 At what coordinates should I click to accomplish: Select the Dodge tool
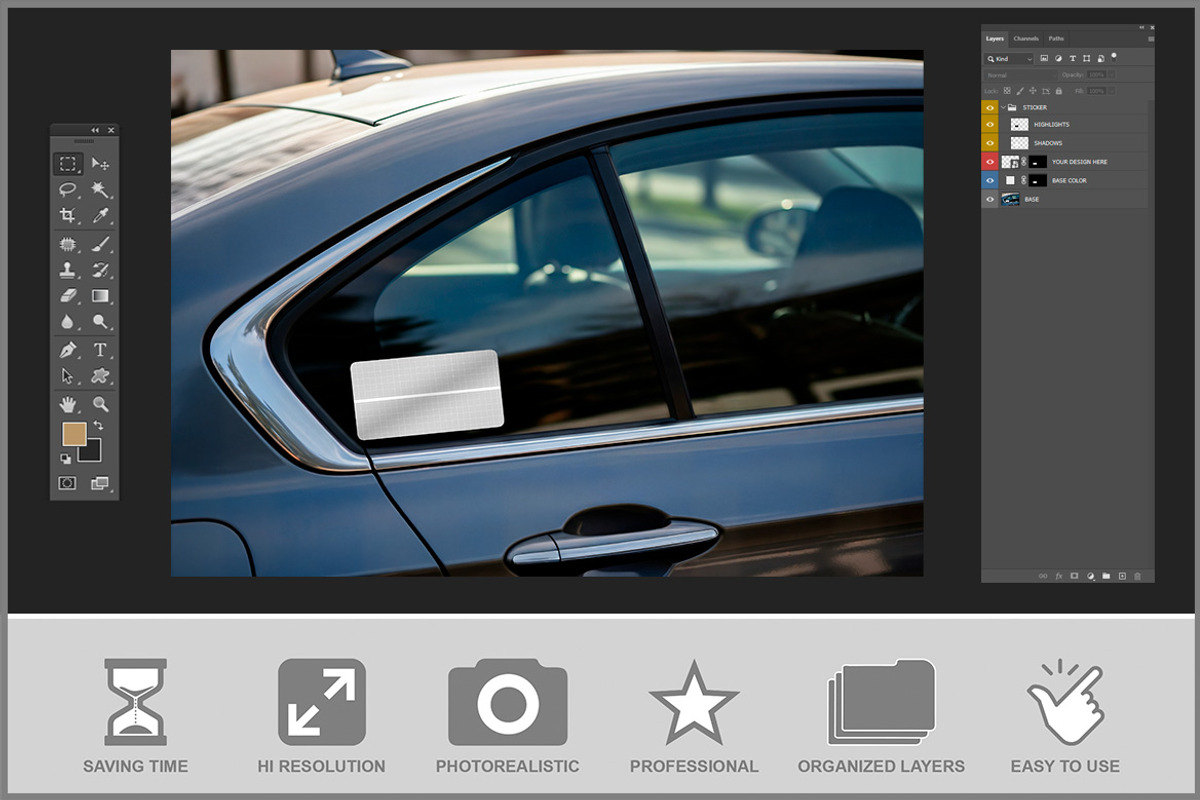tap(100, 322)
